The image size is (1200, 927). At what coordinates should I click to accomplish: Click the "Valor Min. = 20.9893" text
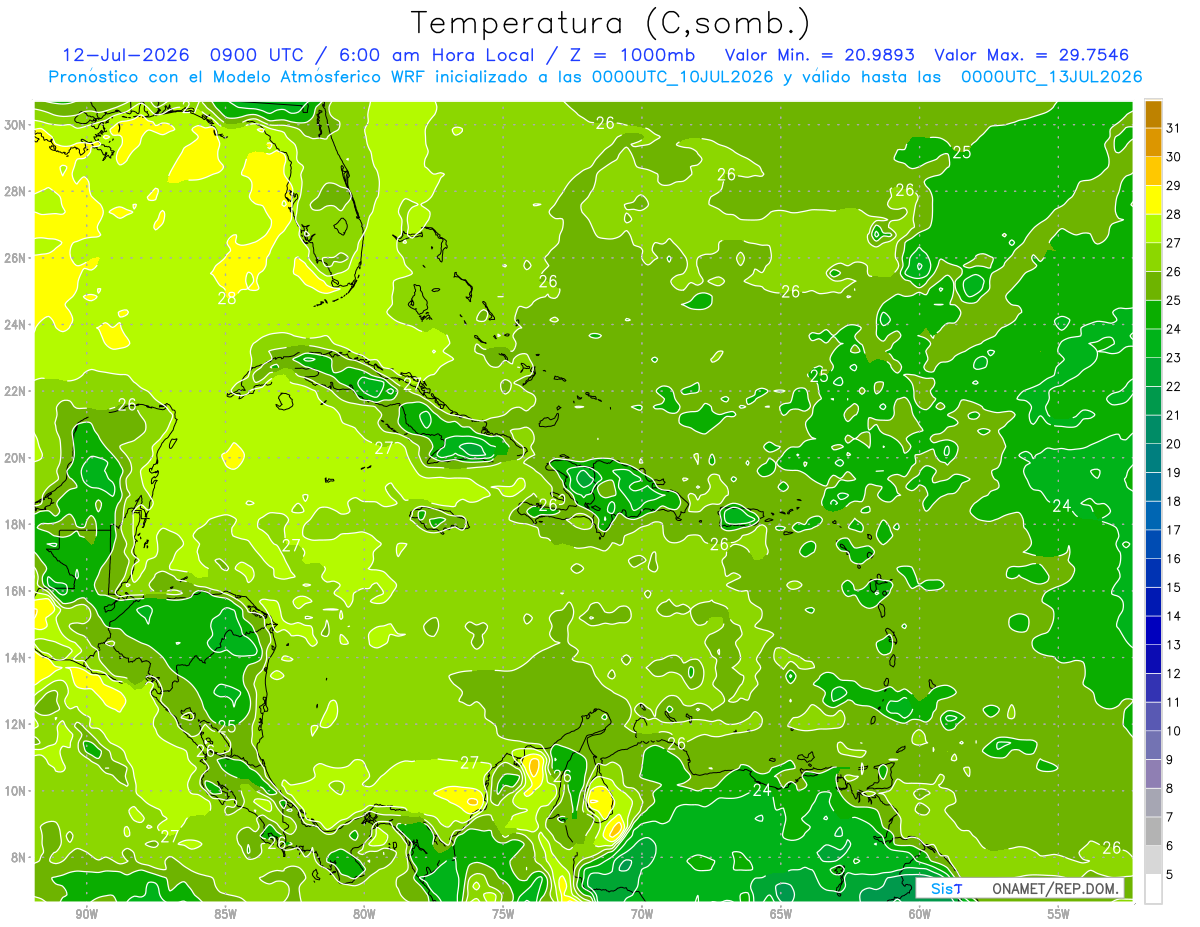click(818, 55)
